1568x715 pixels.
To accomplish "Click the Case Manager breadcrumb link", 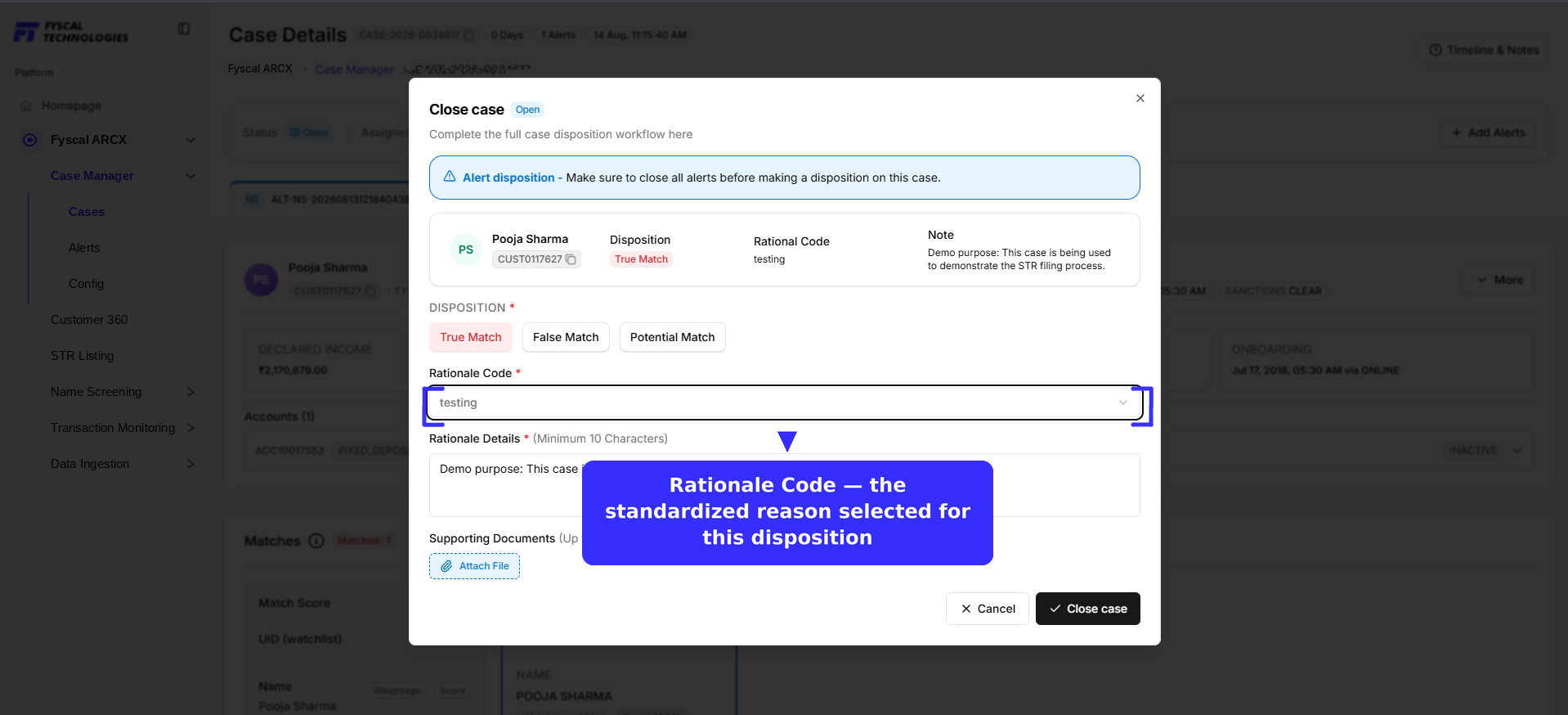I will (354, 70).
